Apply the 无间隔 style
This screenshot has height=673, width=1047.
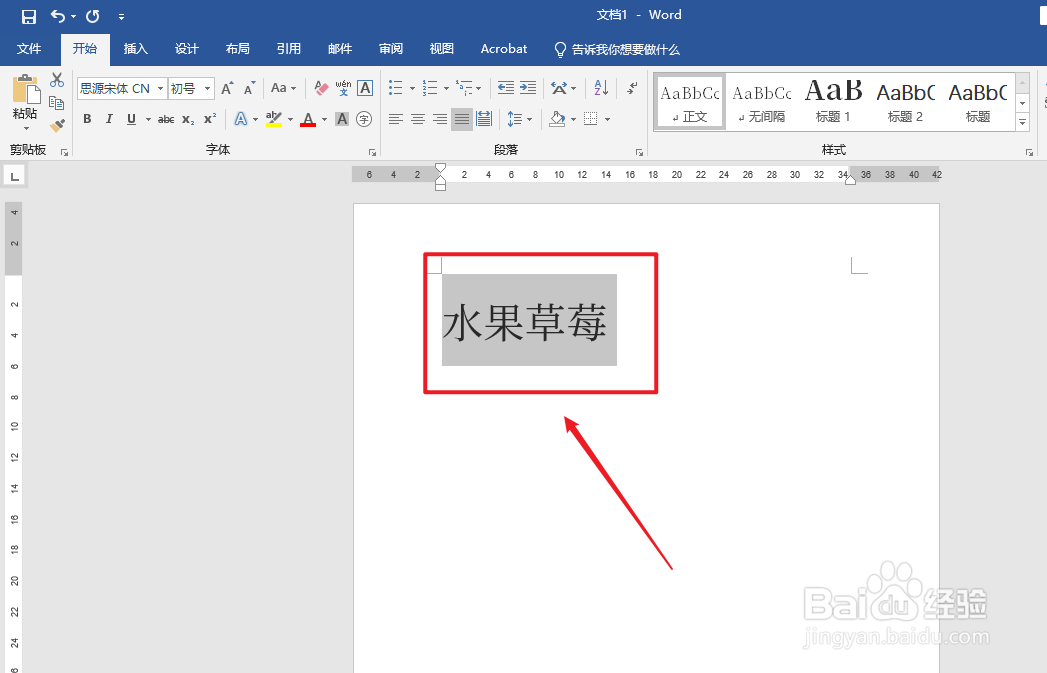click(761, 100)
